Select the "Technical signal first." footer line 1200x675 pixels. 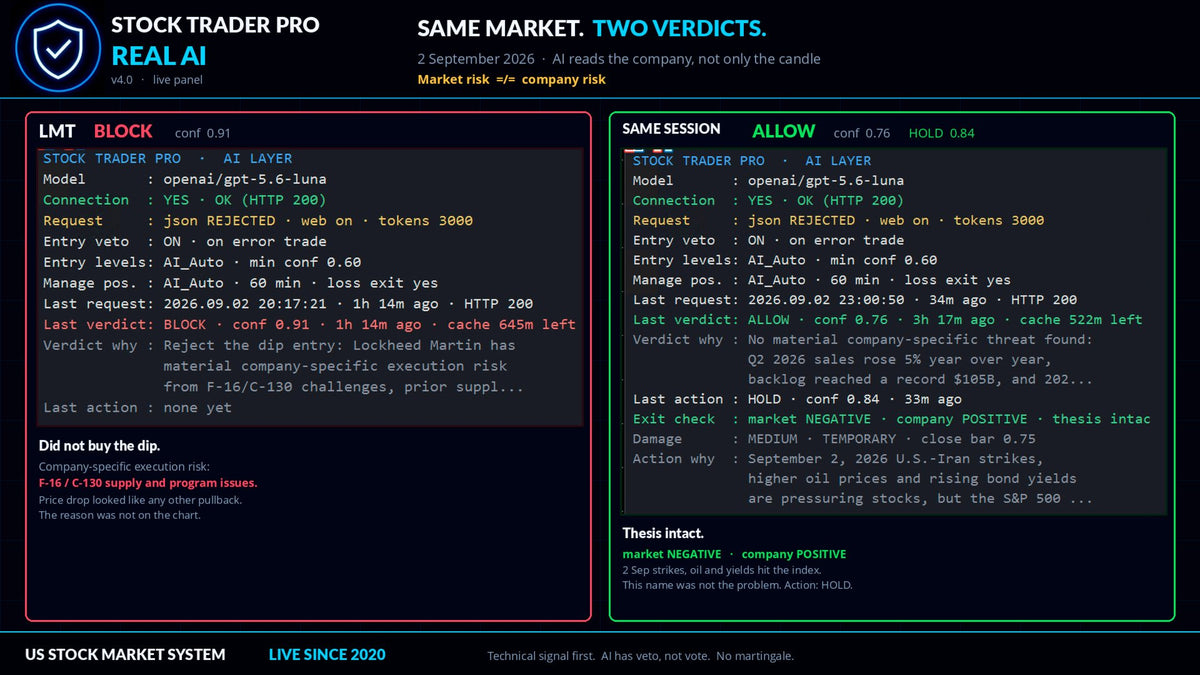[640, 656]
